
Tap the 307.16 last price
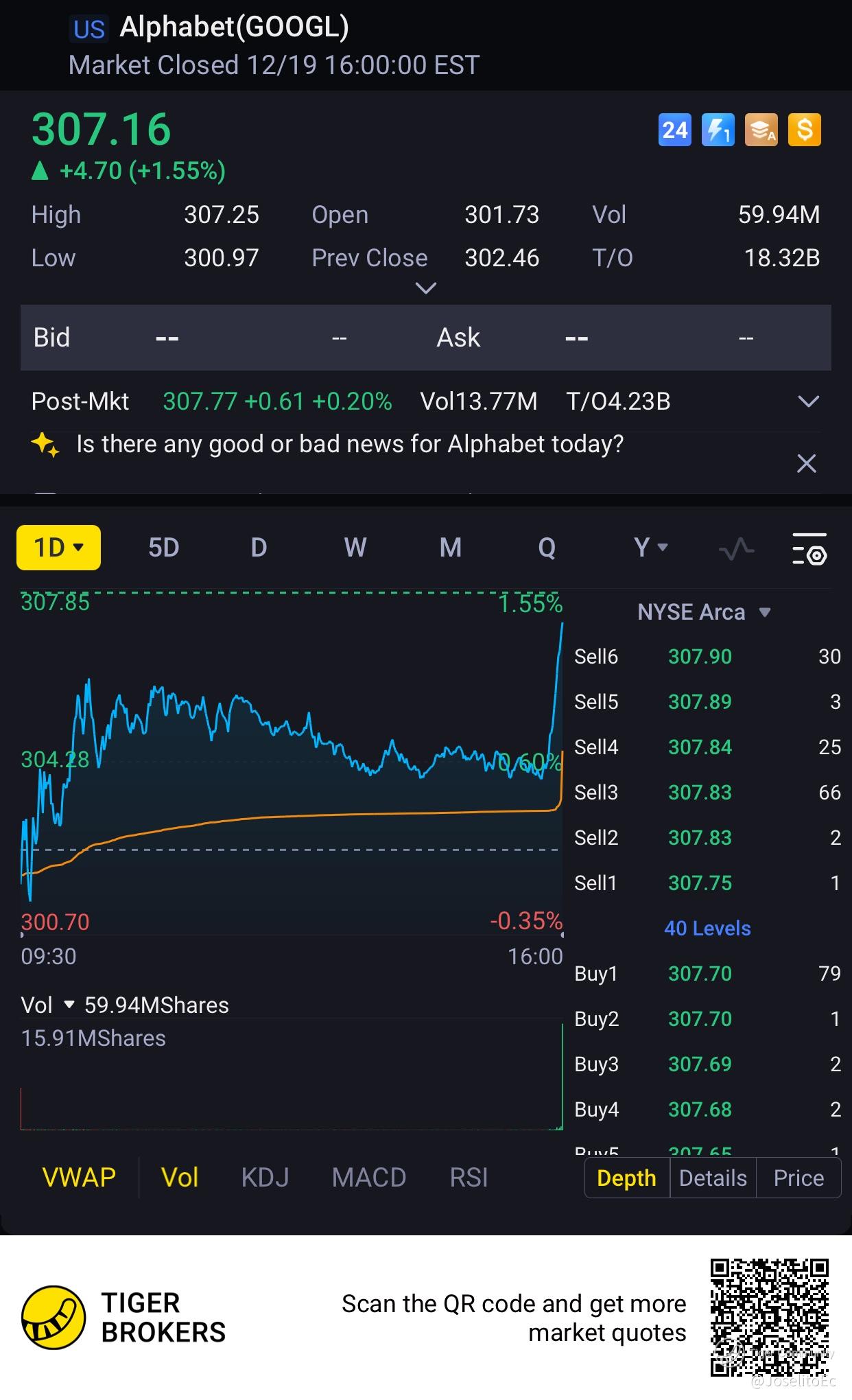click(102, 129)
